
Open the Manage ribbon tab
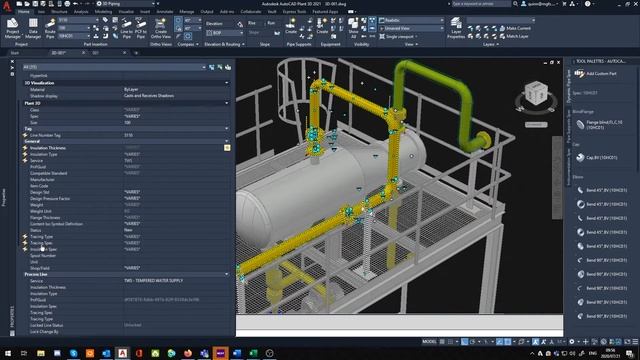pos(187,11)
